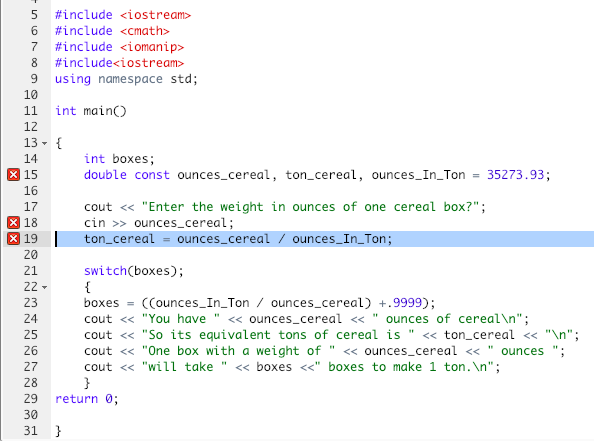This screenshot has height=441, width=594.
Task: Click the closing brace on line 31
Action: click(58, 431)
